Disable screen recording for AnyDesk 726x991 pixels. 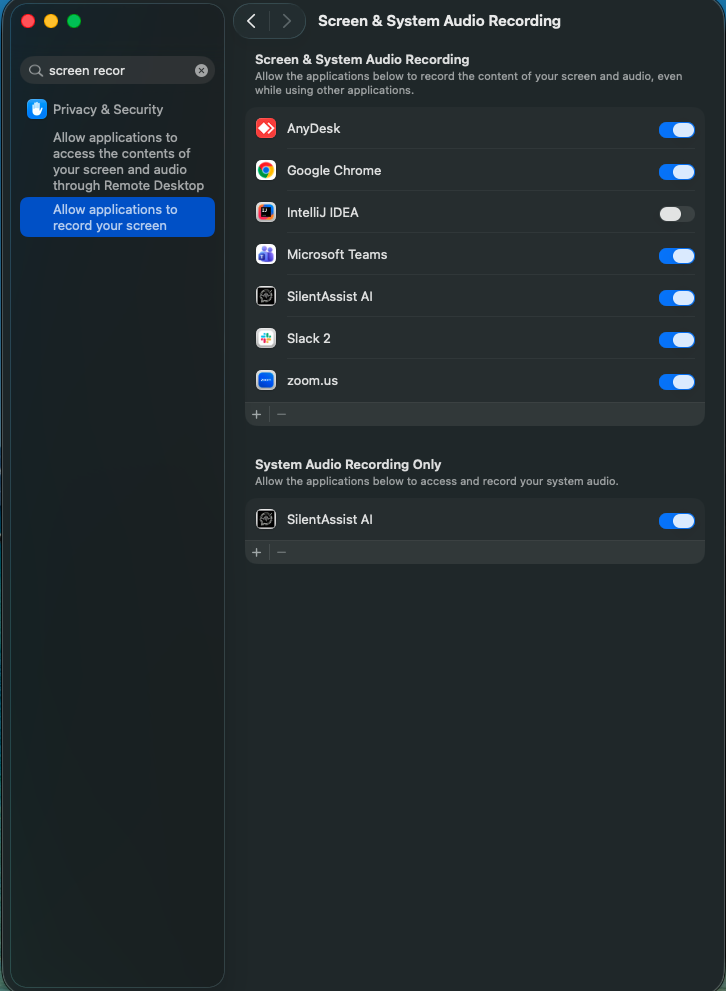(677, 130)
